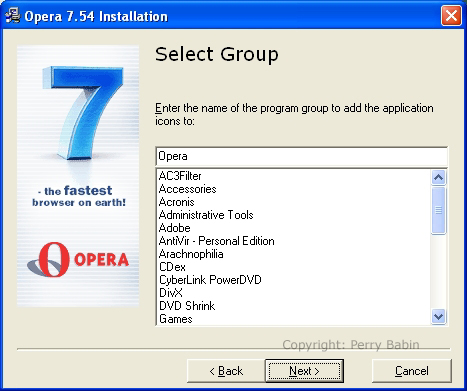This screenshot has height=391, width=467.
Task: Click the program group name field containing Opera
Action: coord(302,156)
